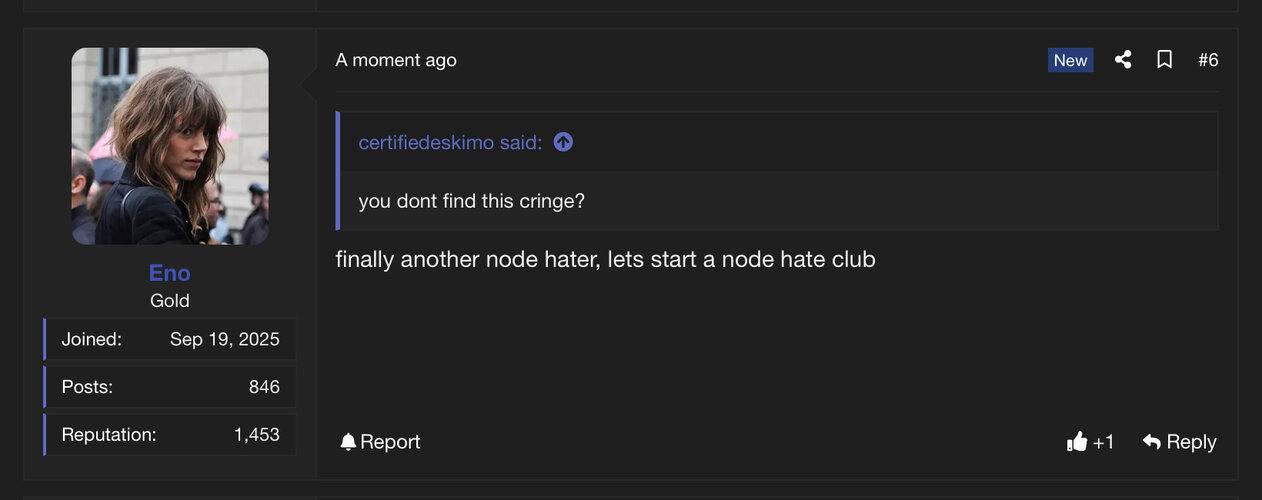This screenshot has width=1262, height=500.
Task: Click the up-arrow icon beside the quote author
Action: [563, 142]
